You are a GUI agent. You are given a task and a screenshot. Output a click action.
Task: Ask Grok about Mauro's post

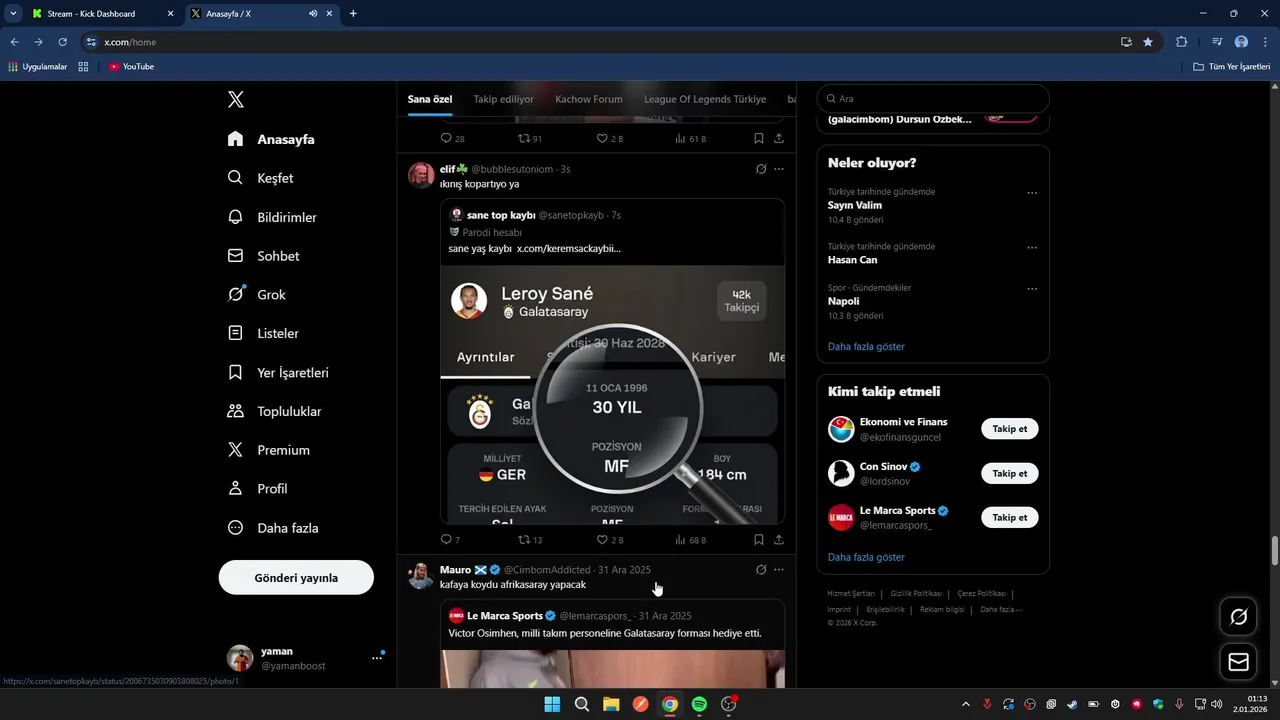761,570
